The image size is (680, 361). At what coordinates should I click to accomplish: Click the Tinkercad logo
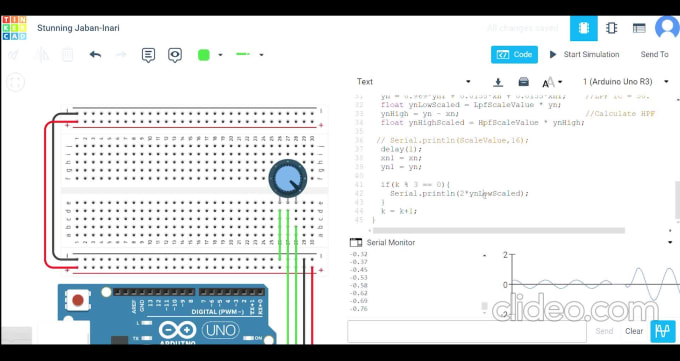click(x=14, y=28)
